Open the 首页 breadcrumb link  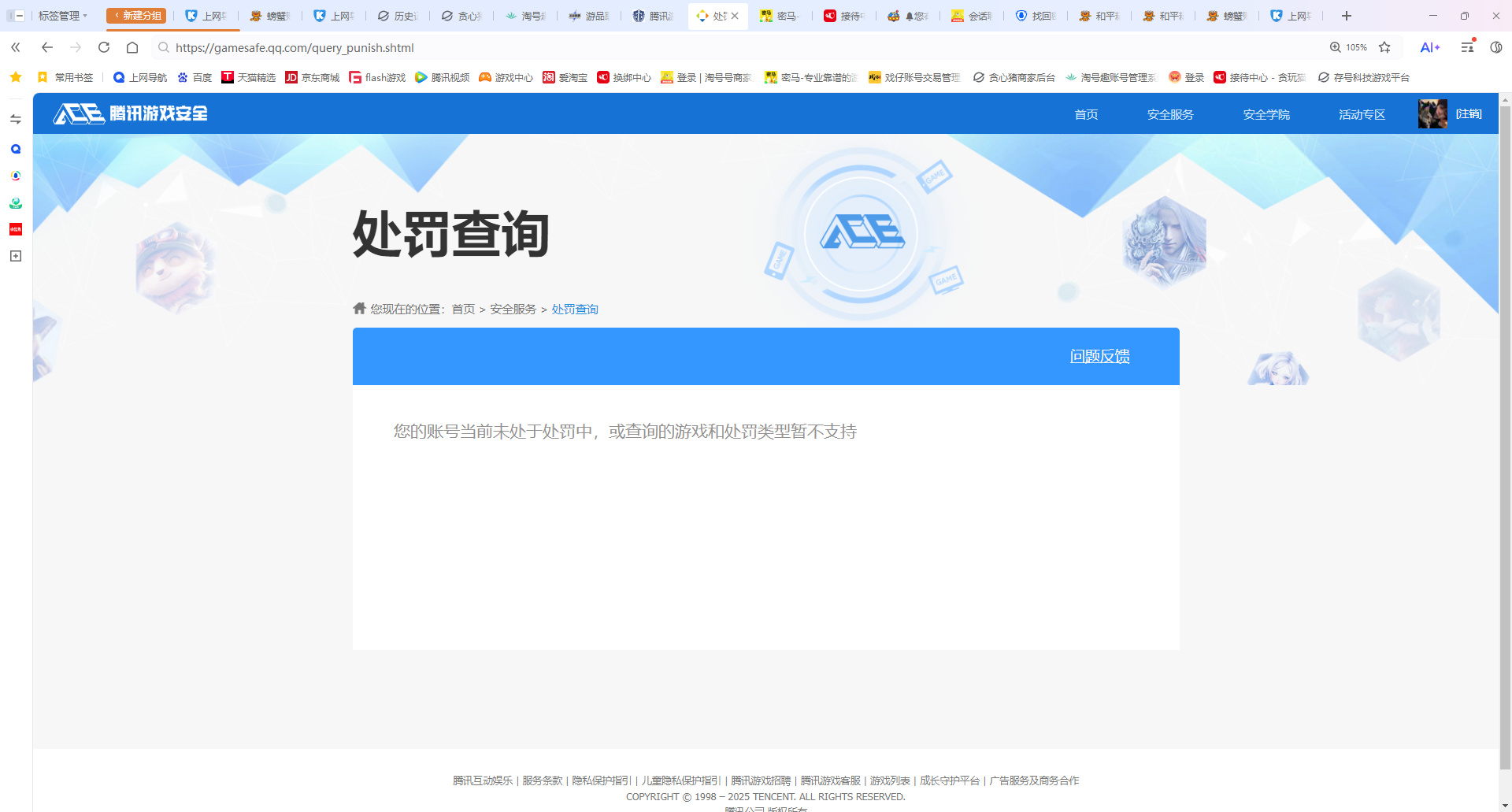(x=463, y=309)
